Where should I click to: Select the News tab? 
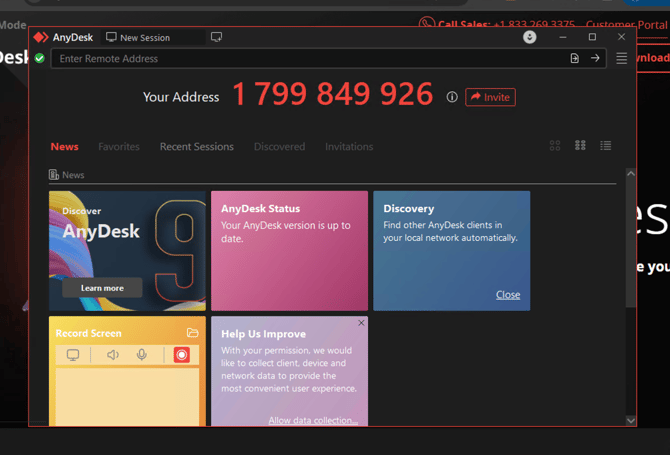coord(65,147)
